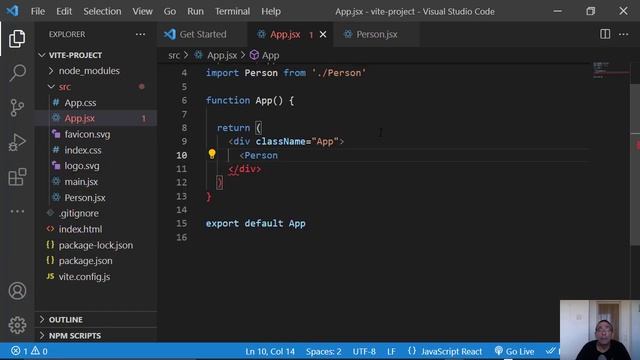Screen dimensions: 640x360
Task: Click Go Live server button
Action: (514, 351)
